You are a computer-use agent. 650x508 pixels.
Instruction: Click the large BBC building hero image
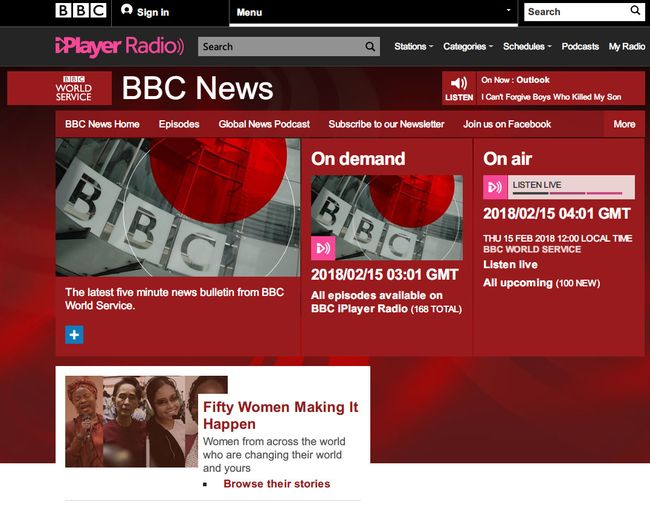point(178,207)
